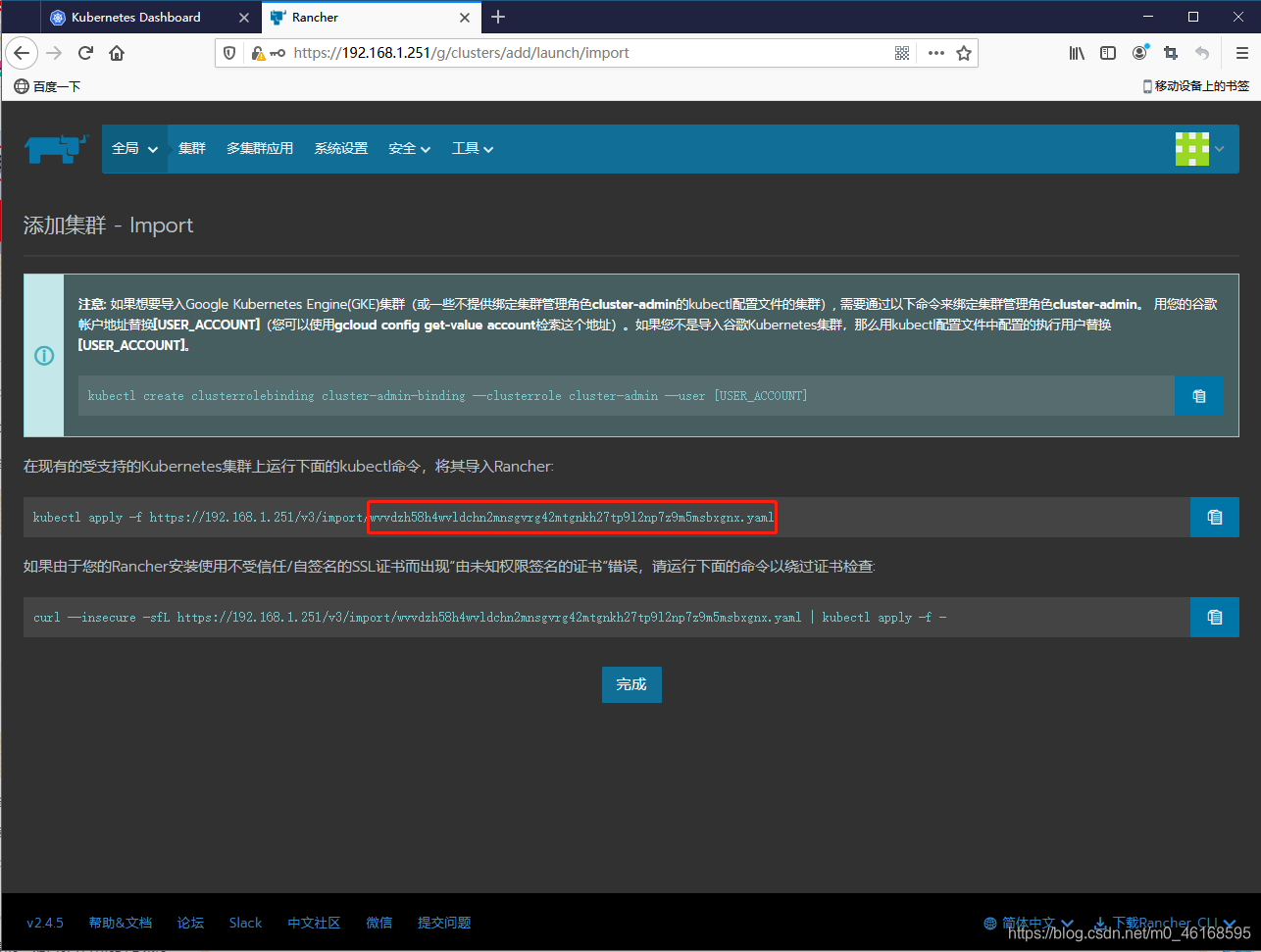Open the 简体中文 language selector
The width and height of the screenshot is (1261, 952).
point(1028,923)
